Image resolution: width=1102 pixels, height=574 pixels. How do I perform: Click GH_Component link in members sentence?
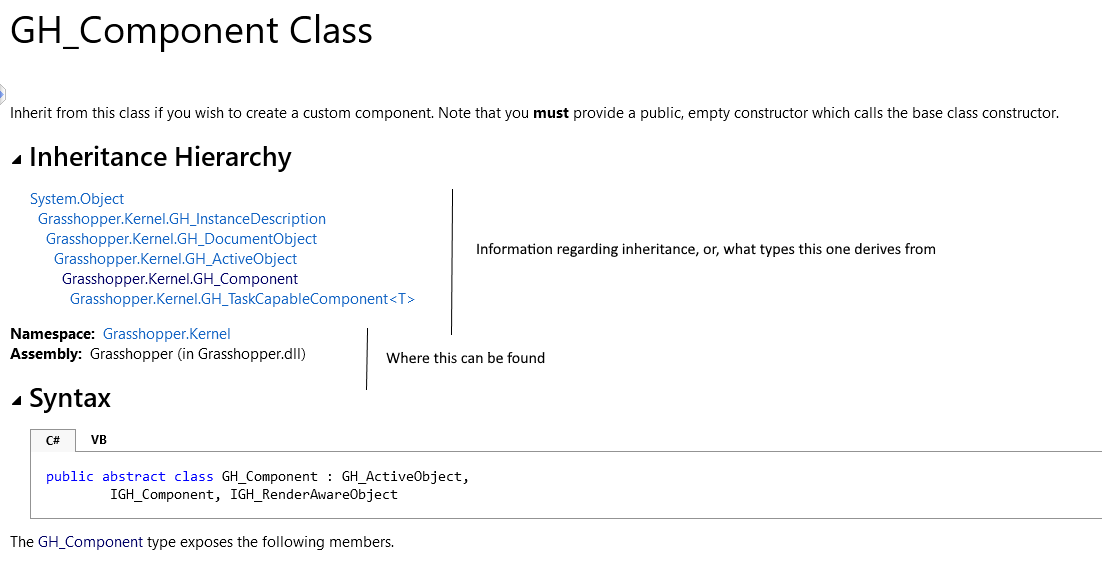(x=90, y=543)
